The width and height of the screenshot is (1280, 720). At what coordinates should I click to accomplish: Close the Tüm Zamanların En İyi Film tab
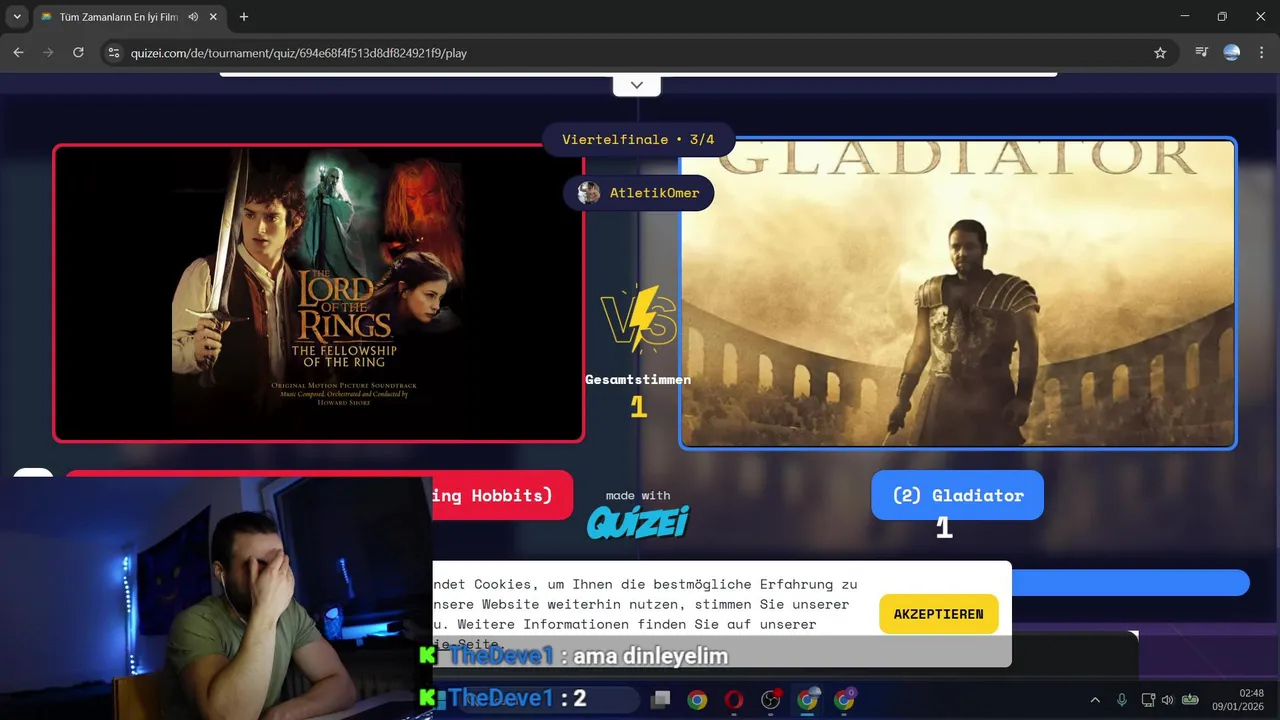click(213, 17)
